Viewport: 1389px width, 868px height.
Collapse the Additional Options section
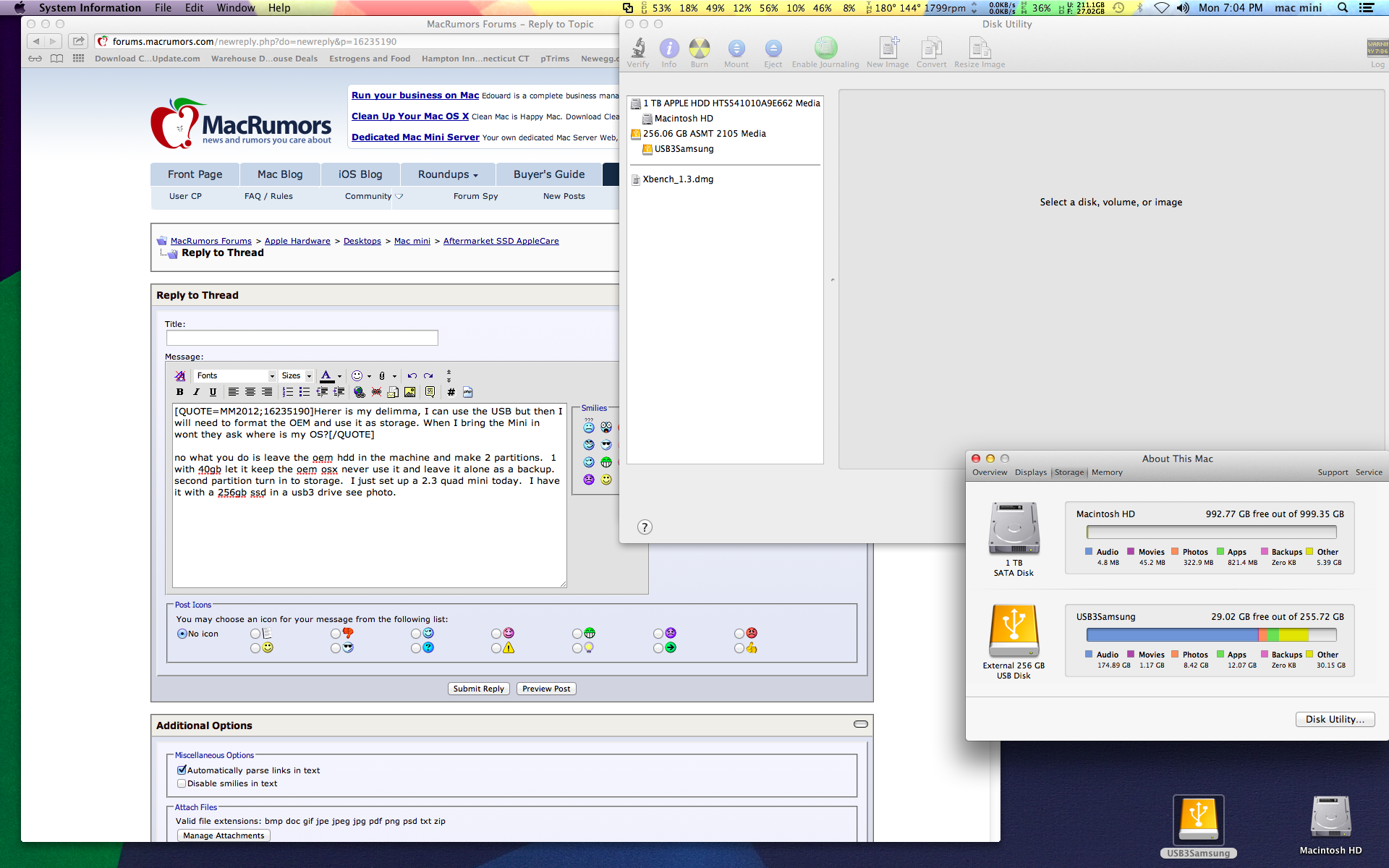click(861, 725)
